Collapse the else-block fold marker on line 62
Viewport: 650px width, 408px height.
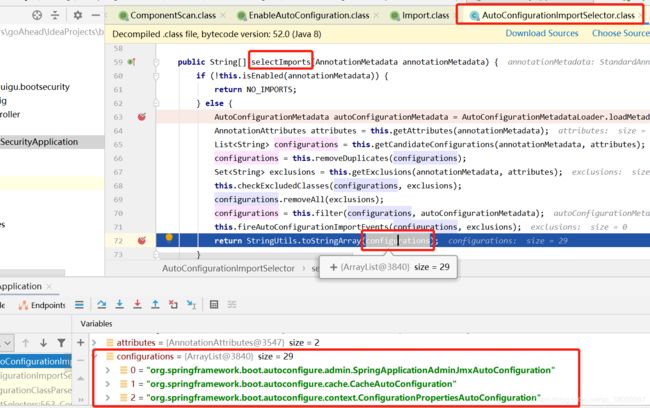tap(156, 103)
